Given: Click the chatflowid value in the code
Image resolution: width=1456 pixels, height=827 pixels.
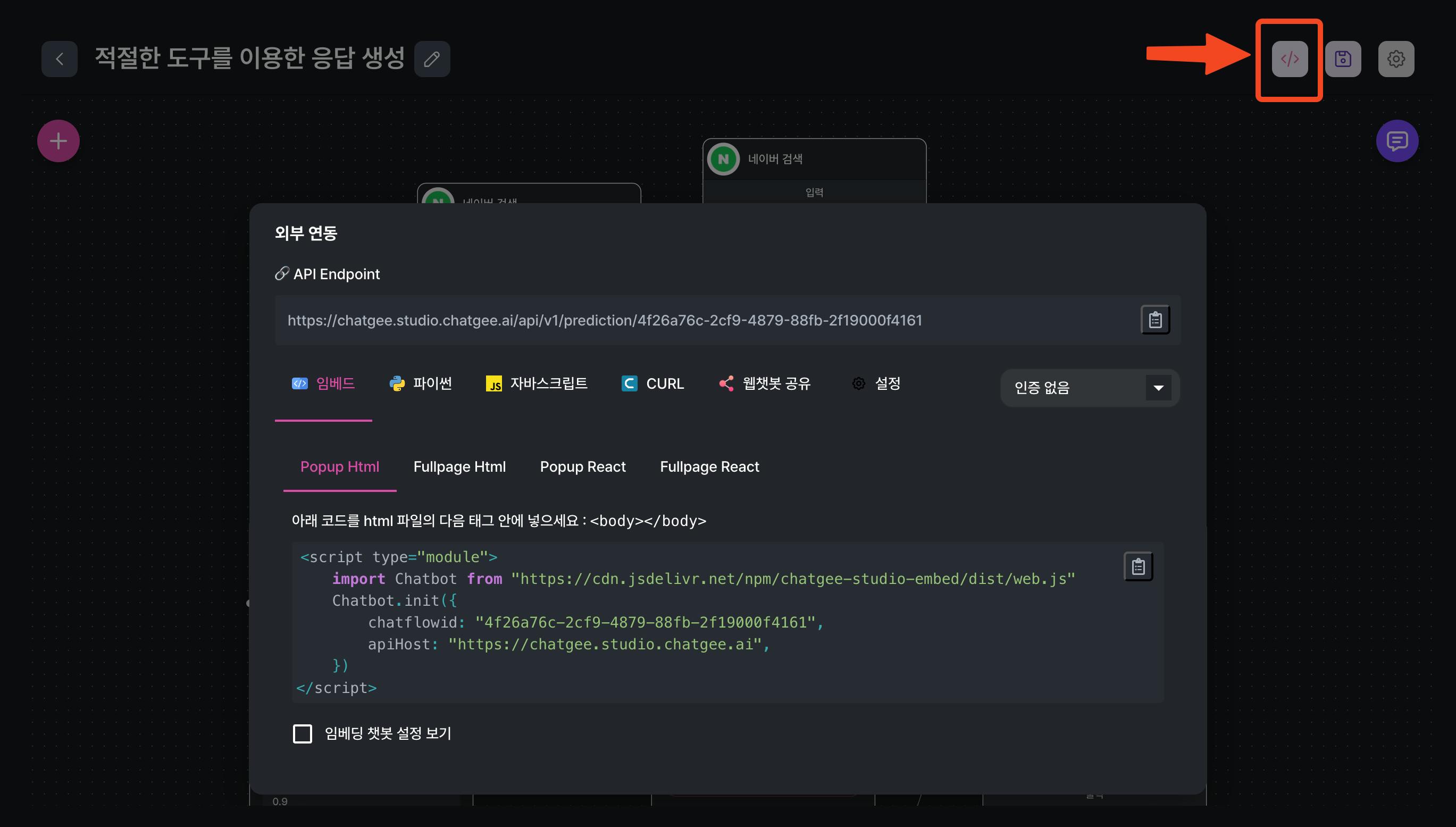Looking at the screenshot, I should (645, 623).
